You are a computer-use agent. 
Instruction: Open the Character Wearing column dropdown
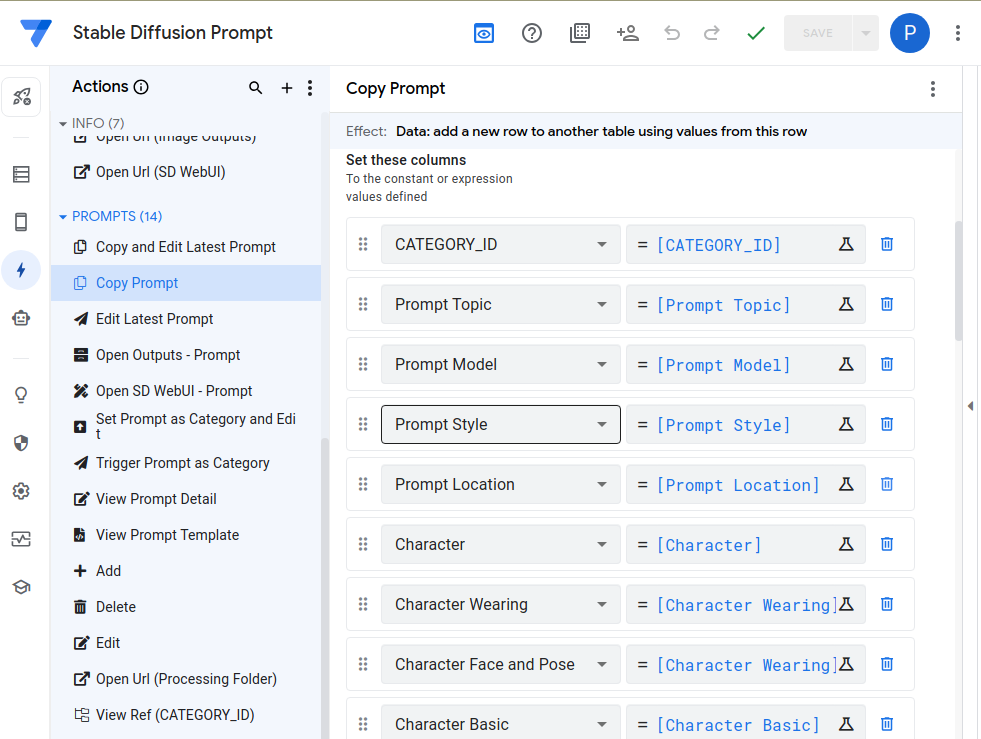click(501, 604)
